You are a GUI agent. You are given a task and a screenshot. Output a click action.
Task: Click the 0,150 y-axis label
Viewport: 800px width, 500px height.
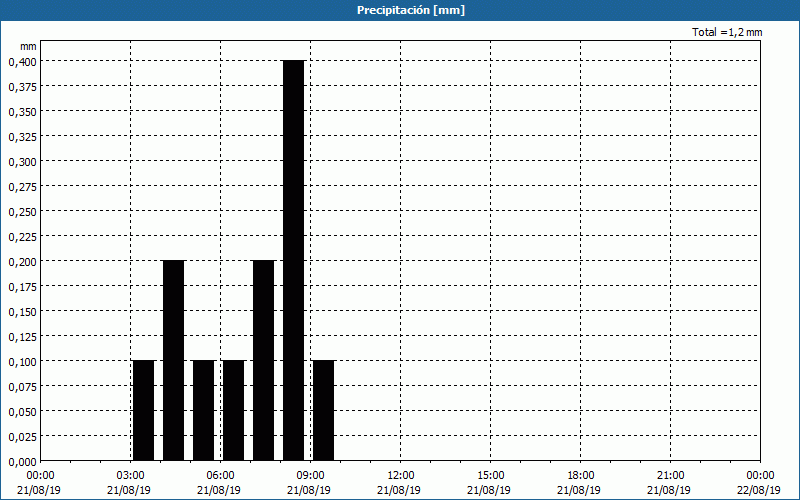click(x=22, y=312)
